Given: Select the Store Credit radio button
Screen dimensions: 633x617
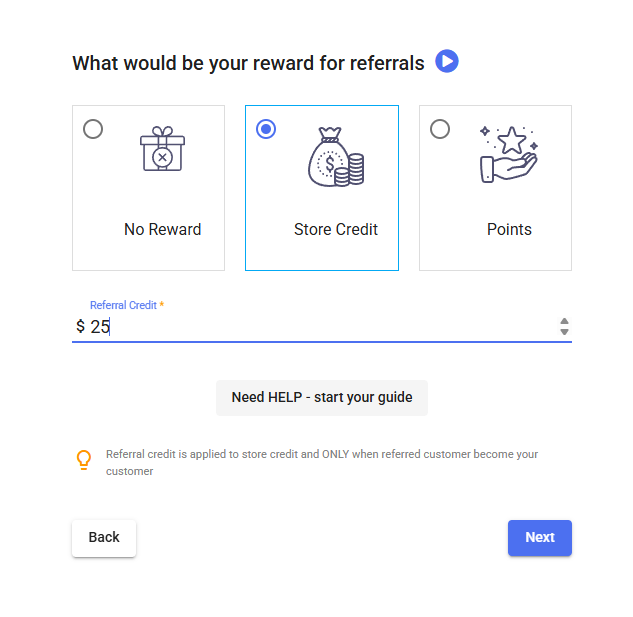Looking at the screenshot, I should point(266,129).
